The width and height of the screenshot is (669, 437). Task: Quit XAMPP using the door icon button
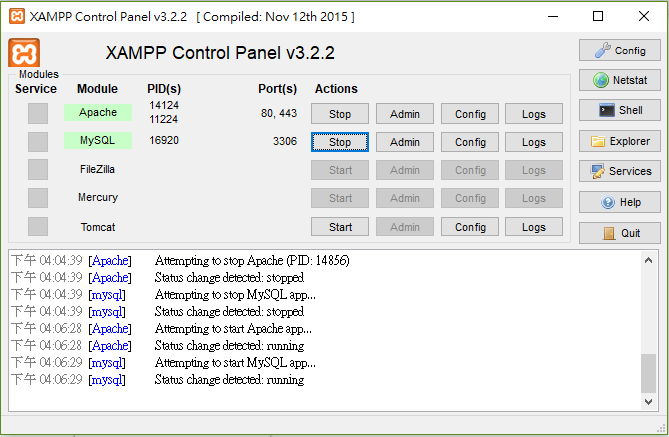click(620, 233)
